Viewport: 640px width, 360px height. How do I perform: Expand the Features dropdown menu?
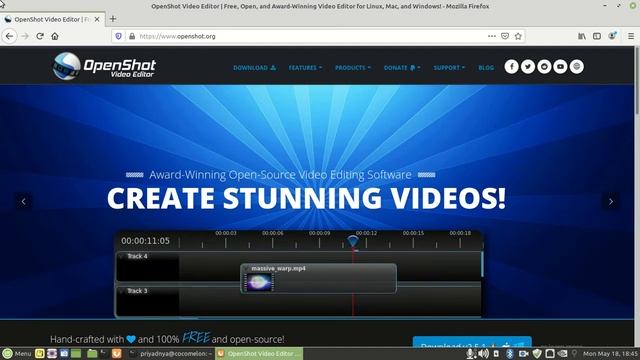pyautogui.click(x=305, y=67)
